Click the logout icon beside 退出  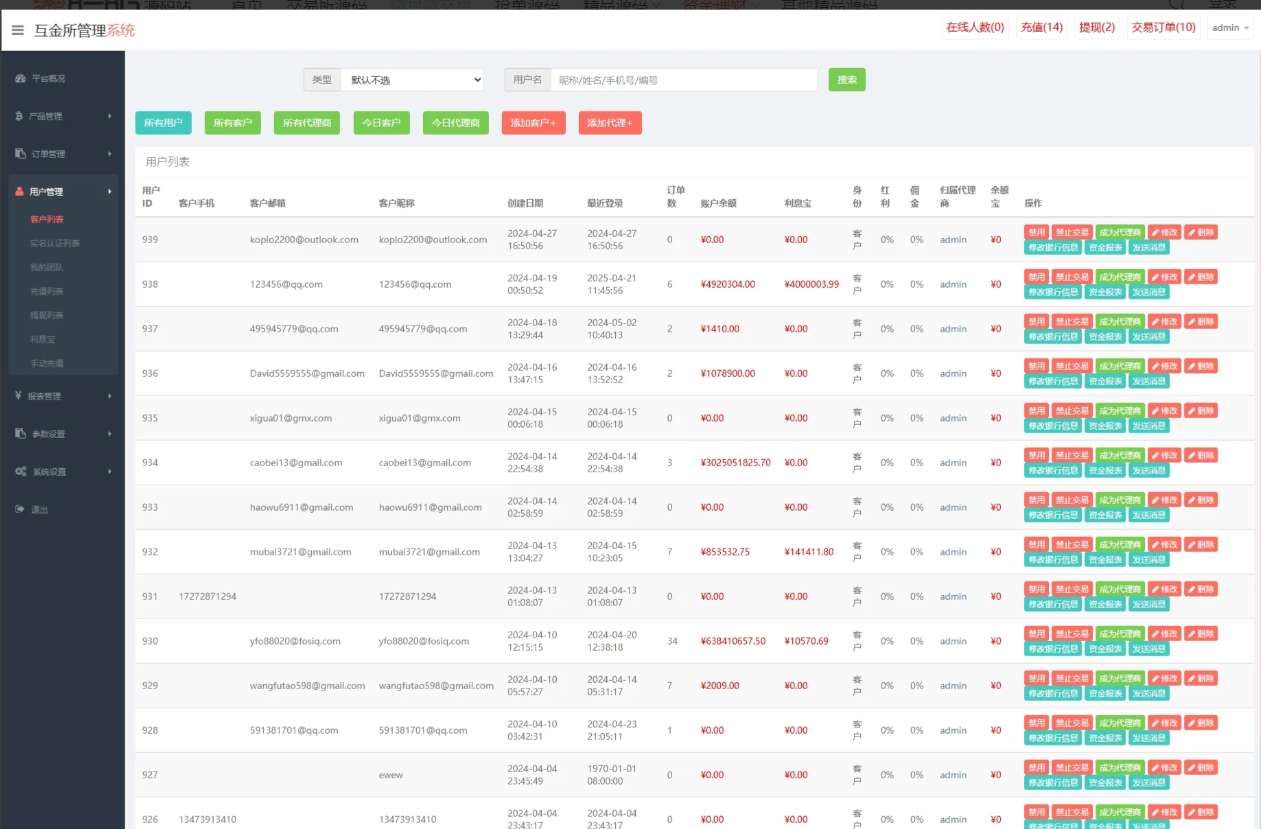[20, 510]
